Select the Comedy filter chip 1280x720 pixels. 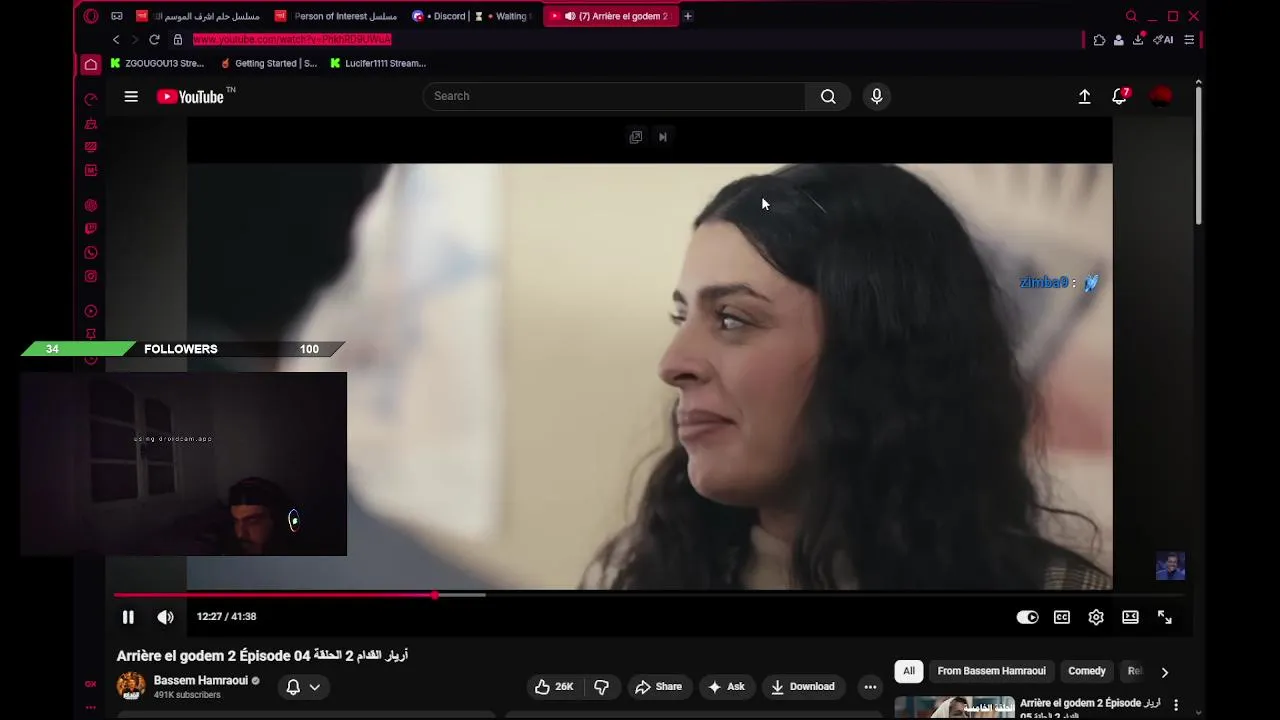pyautogui.click(x=1086, y=671)
